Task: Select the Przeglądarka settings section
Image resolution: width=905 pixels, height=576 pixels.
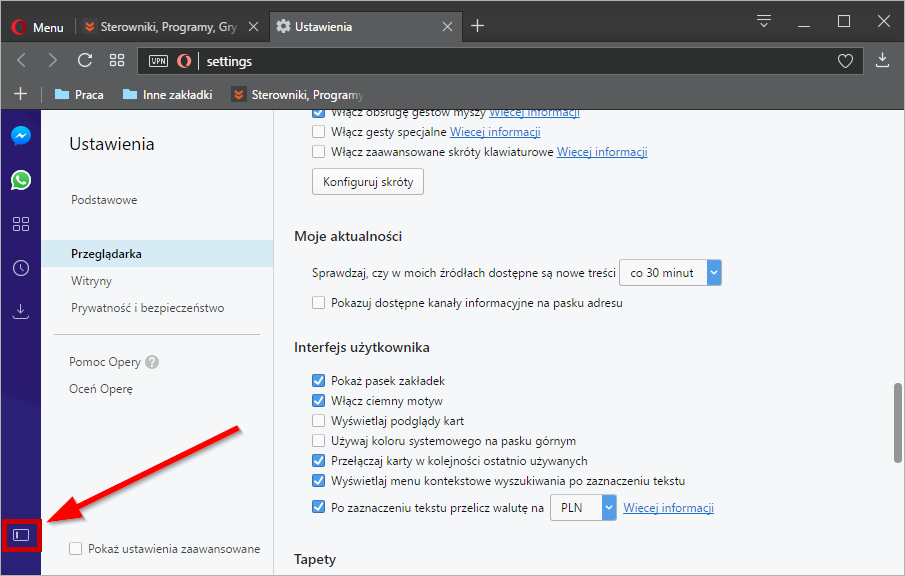Action: [157, 253]
